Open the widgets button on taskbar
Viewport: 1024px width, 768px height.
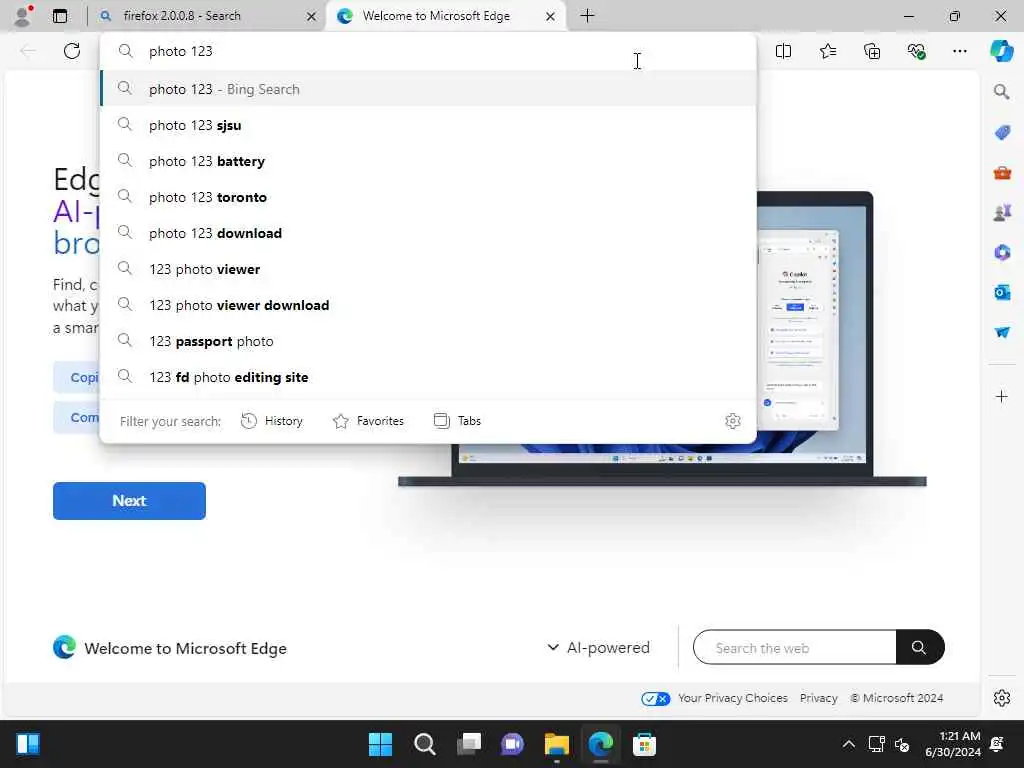pos(28,744)
